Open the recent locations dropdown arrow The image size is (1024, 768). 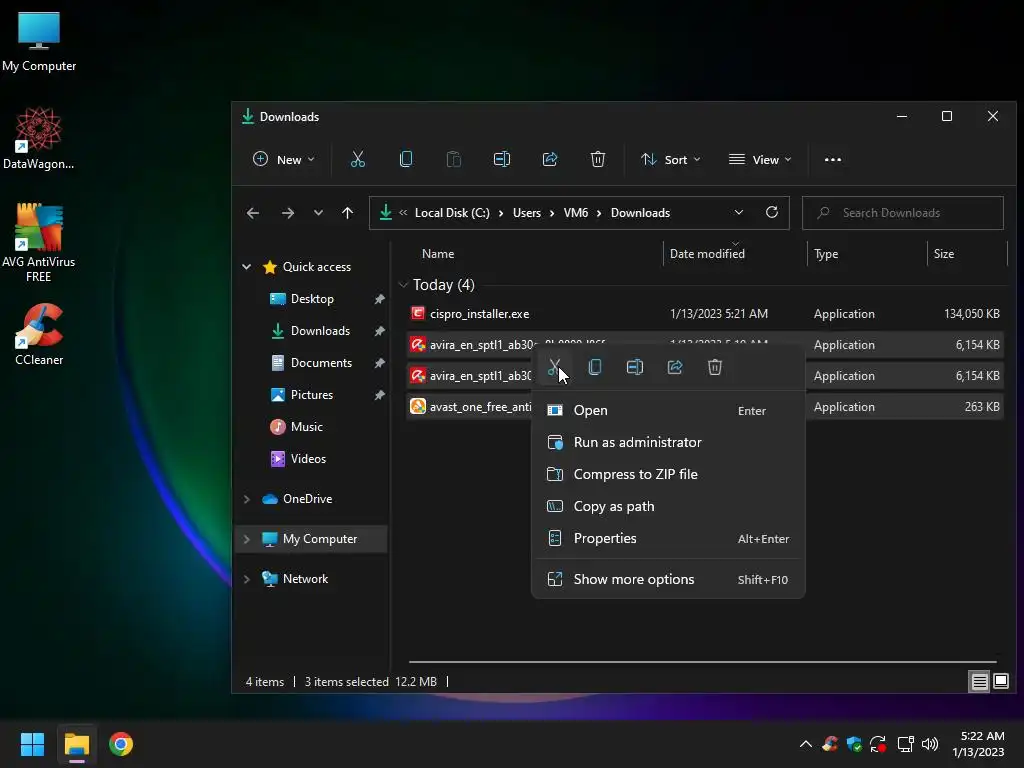(318, 213)
